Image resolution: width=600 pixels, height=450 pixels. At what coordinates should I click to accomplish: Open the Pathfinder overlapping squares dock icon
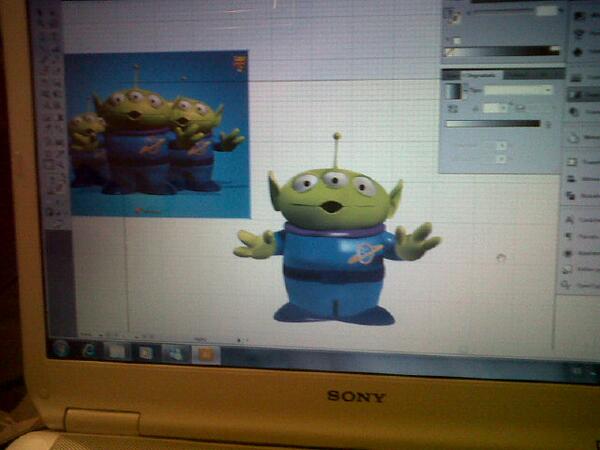tap(571, 196)
